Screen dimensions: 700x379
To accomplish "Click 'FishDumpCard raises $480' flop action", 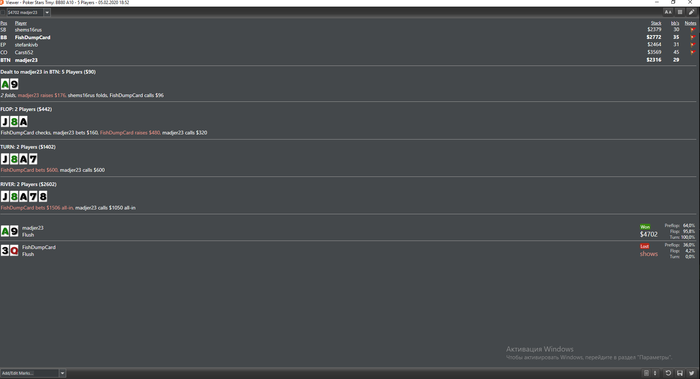I will 130,133.
